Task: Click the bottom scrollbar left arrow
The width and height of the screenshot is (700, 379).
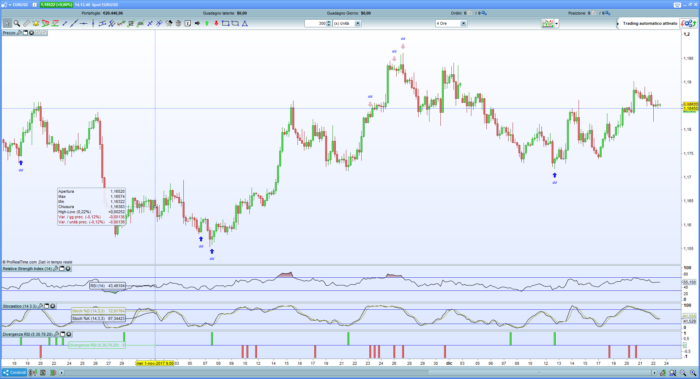Action: [x=62, y=372]
